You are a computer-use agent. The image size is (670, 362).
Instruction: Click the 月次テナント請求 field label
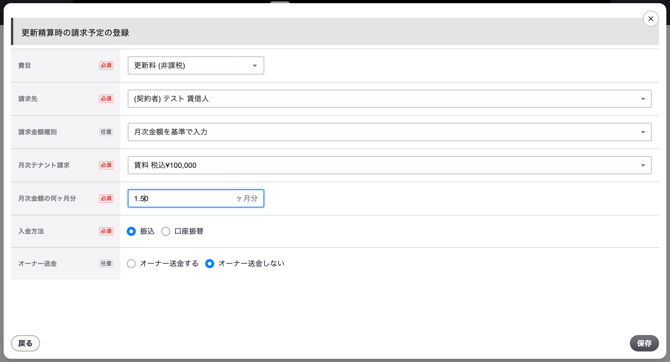pyautogui.click(x=44, y=165)
